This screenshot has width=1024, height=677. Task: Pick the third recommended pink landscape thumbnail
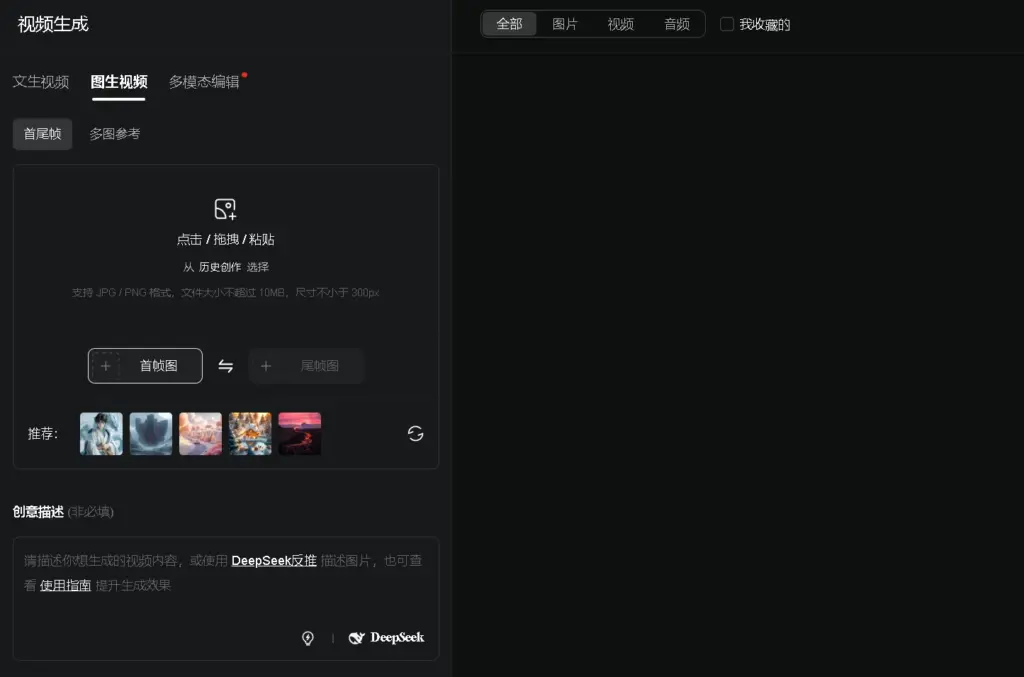200,434
